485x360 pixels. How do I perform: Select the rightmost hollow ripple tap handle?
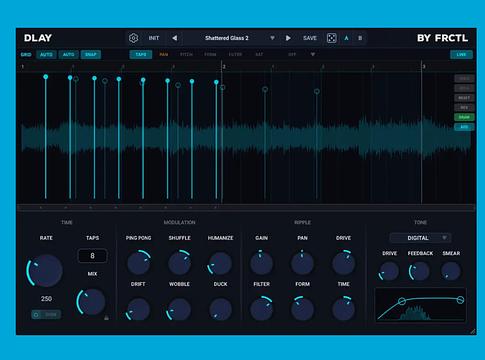pyautogui.click(x=317, y=91)
